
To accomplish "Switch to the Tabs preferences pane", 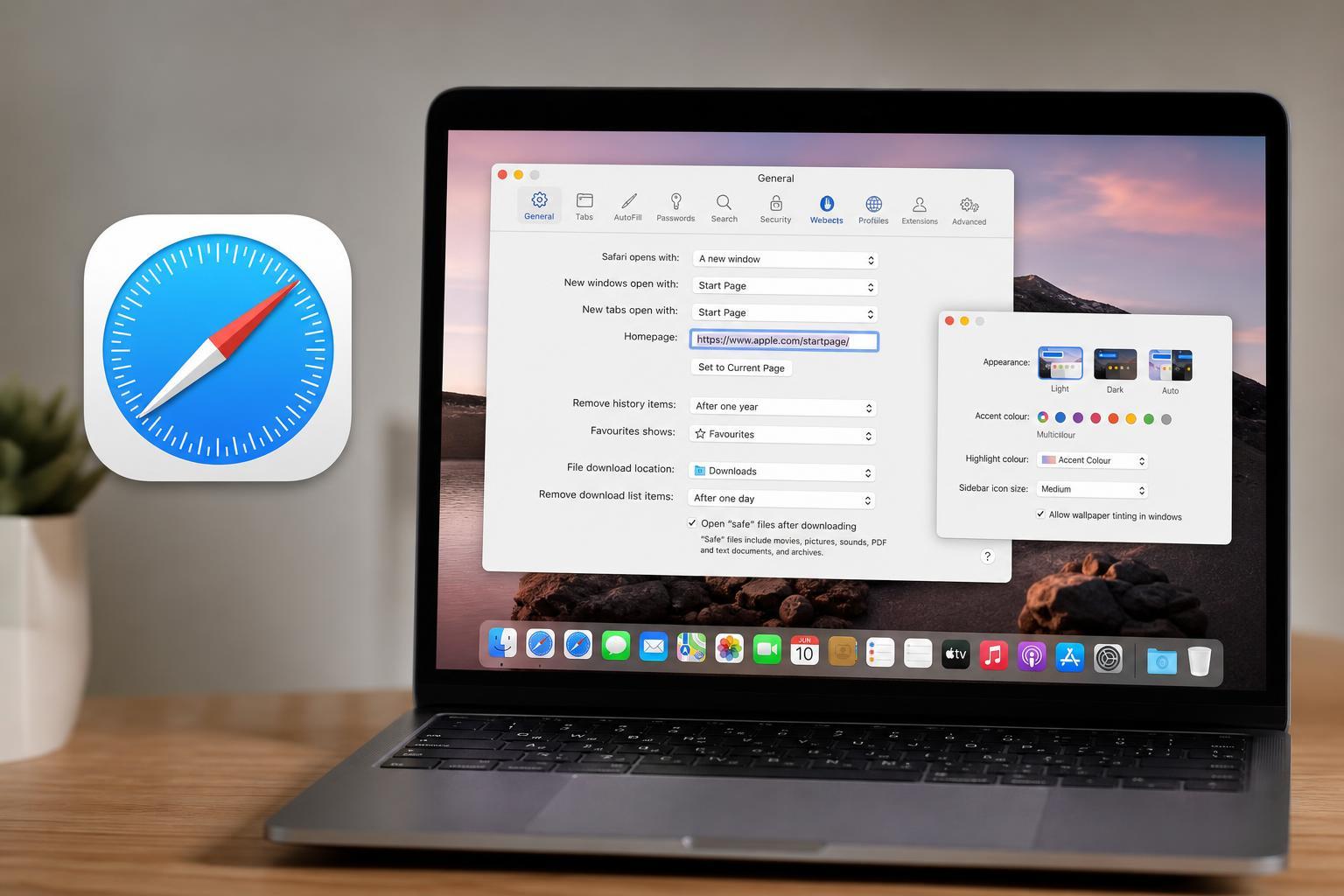I will point(584,206).
